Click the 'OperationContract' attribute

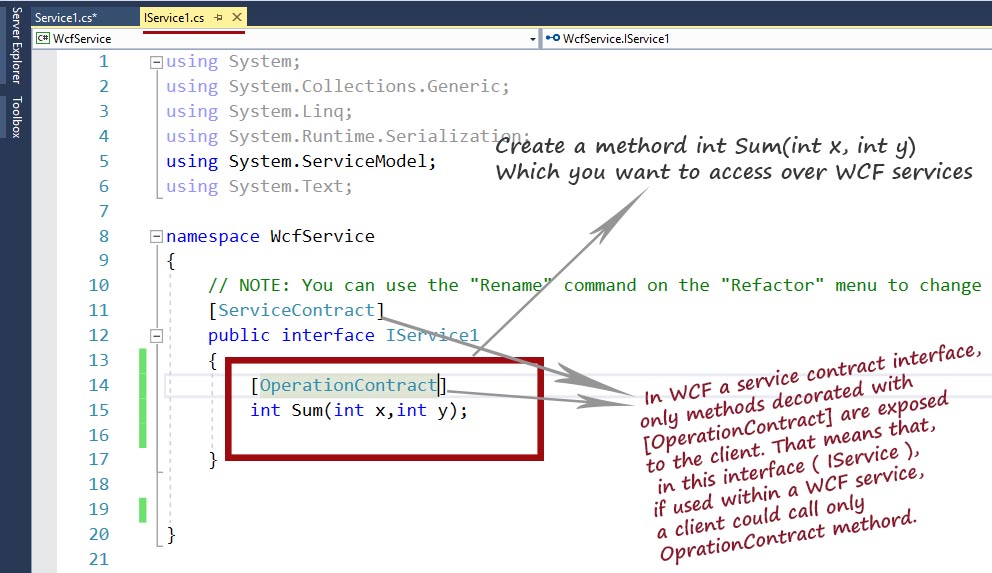[x=348, y=385]
